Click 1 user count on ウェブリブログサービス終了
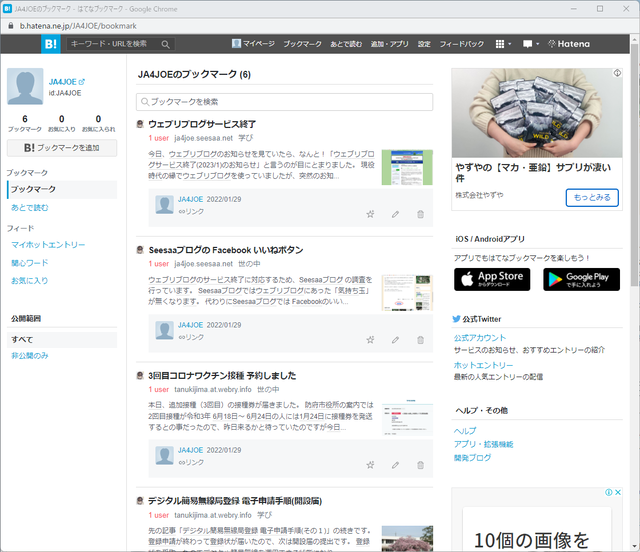 click(159, 138)
